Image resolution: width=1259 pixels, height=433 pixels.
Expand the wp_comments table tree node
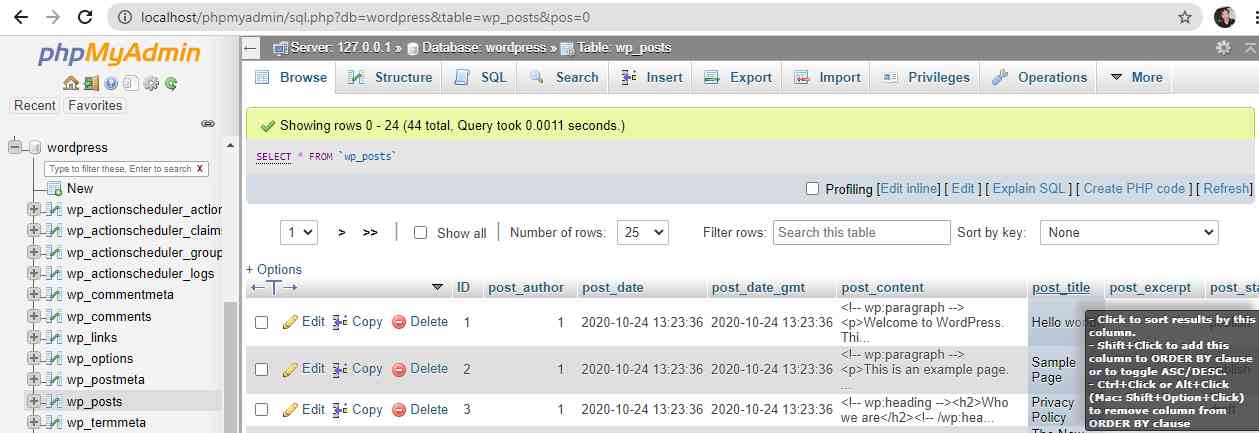coord(34,316)
